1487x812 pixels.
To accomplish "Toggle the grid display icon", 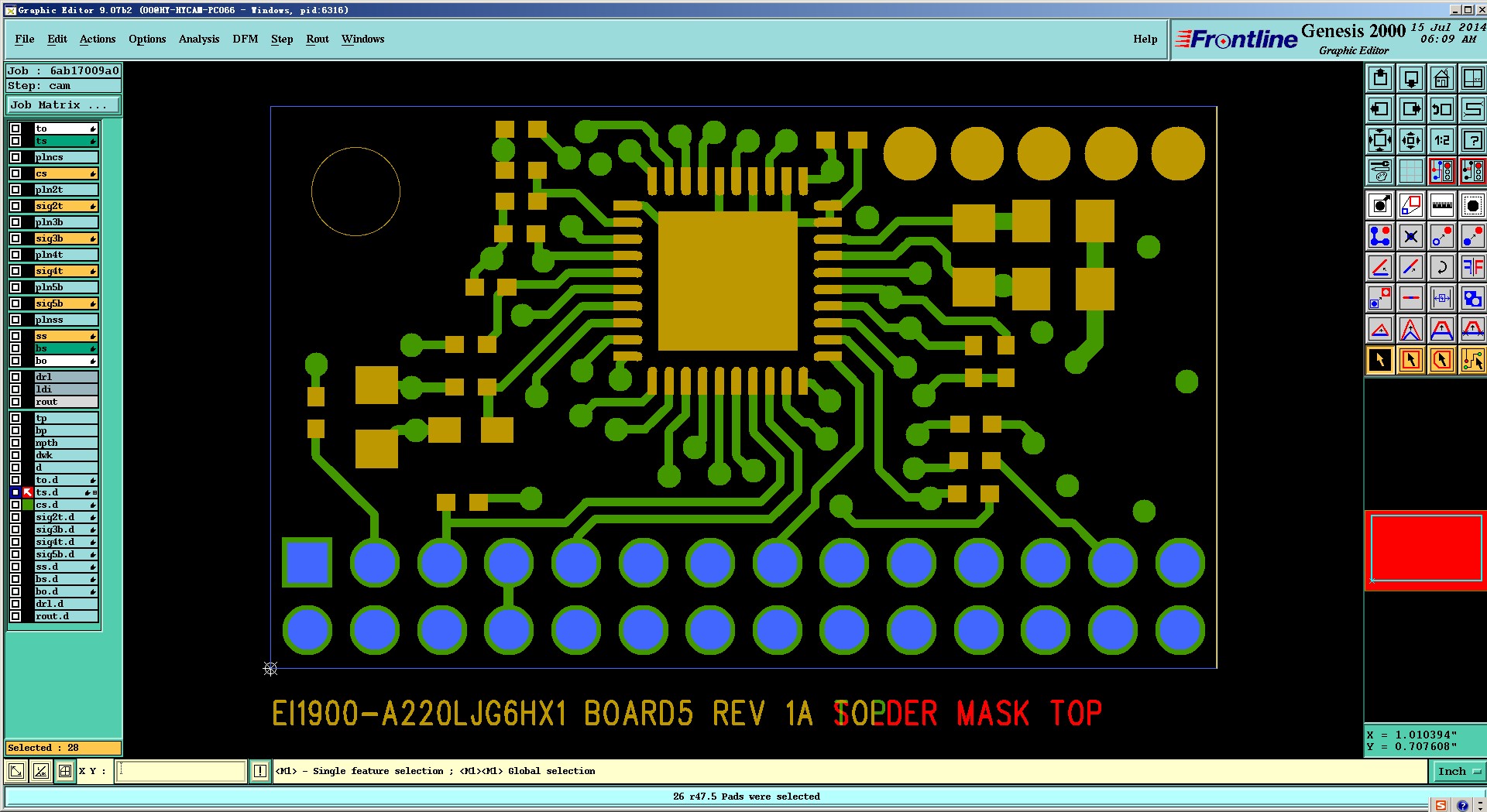I will click(x=1411, y=171).
